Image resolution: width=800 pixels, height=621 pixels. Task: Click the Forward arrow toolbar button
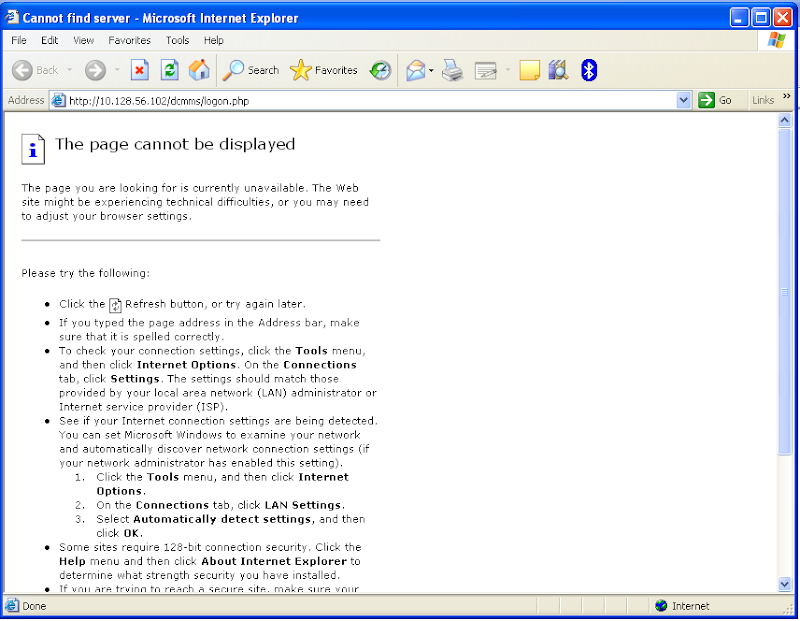coord(95,70)
